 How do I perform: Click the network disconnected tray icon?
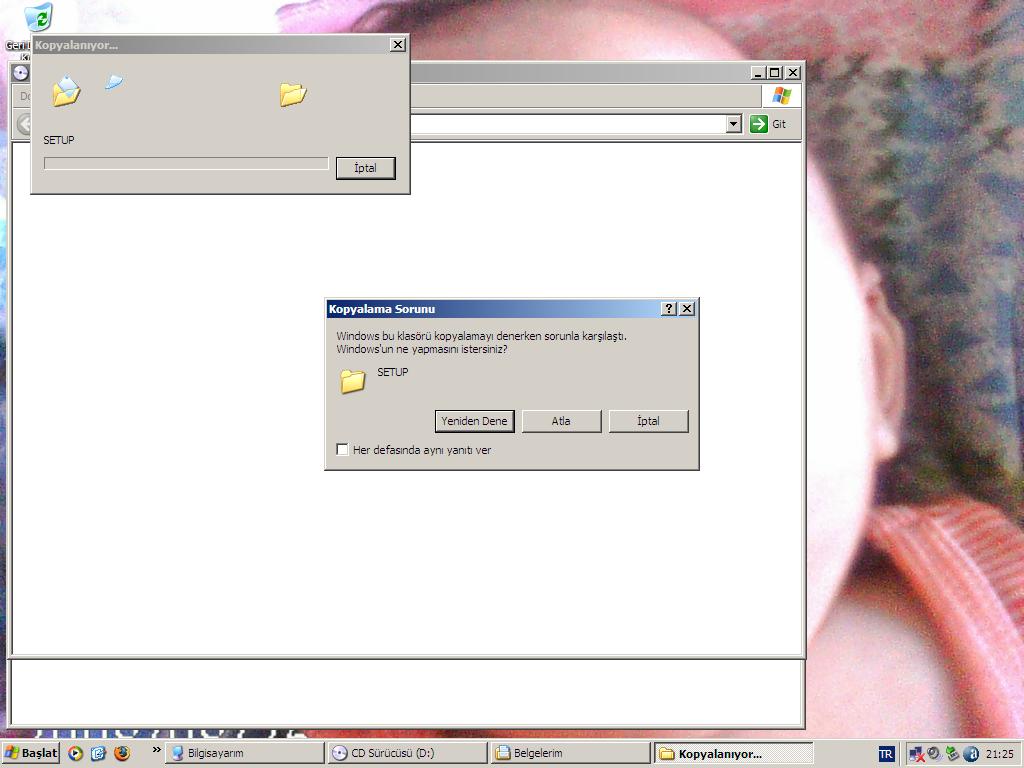[915, 754]
